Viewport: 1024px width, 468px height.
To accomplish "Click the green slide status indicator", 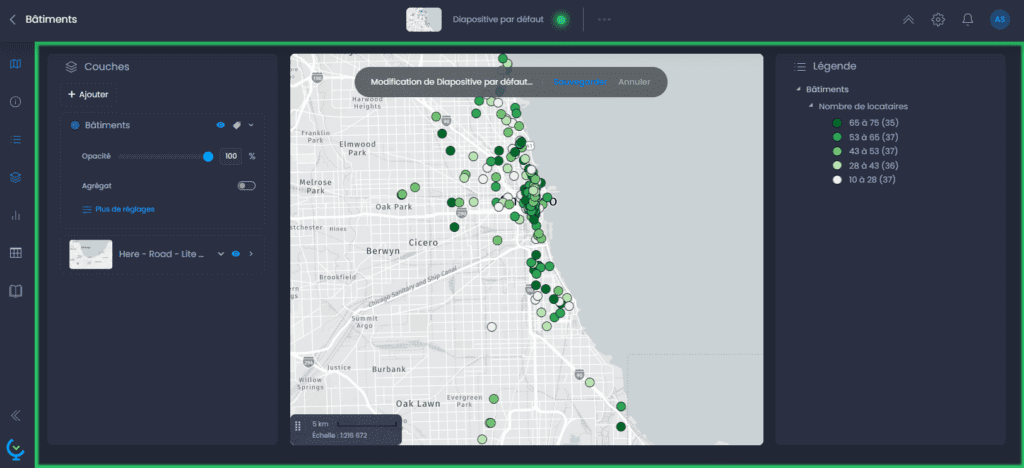I will 560,20.
